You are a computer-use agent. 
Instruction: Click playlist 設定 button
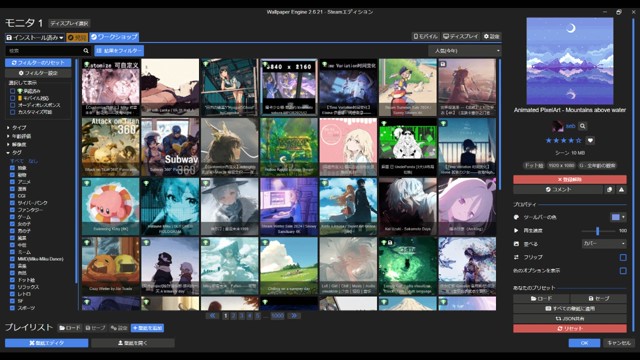point(119,328)
